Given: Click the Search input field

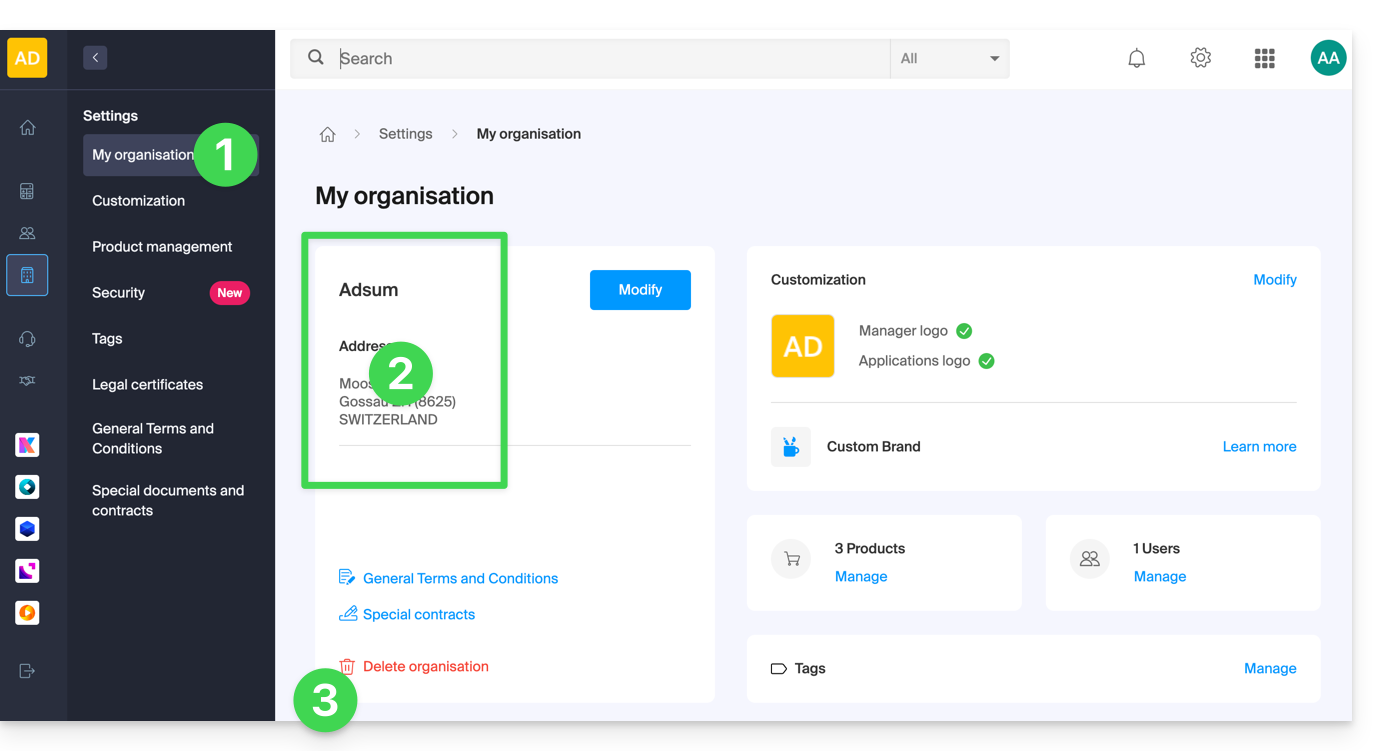Looking at the screenshot, I should coord(610,59).
